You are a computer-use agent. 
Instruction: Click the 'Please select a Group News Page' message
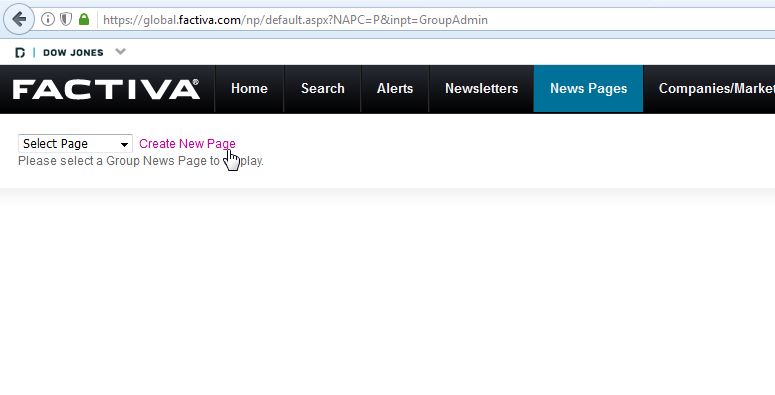[141, 161]
